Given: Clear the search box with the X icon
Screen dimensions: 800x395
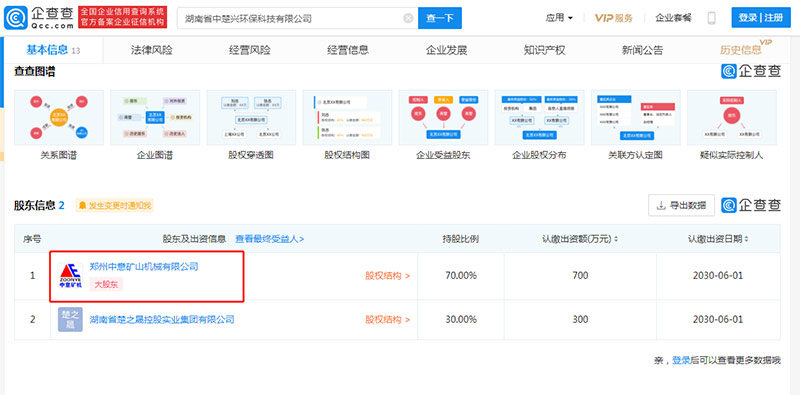Looking at the screenshot, I should (408, 18).
